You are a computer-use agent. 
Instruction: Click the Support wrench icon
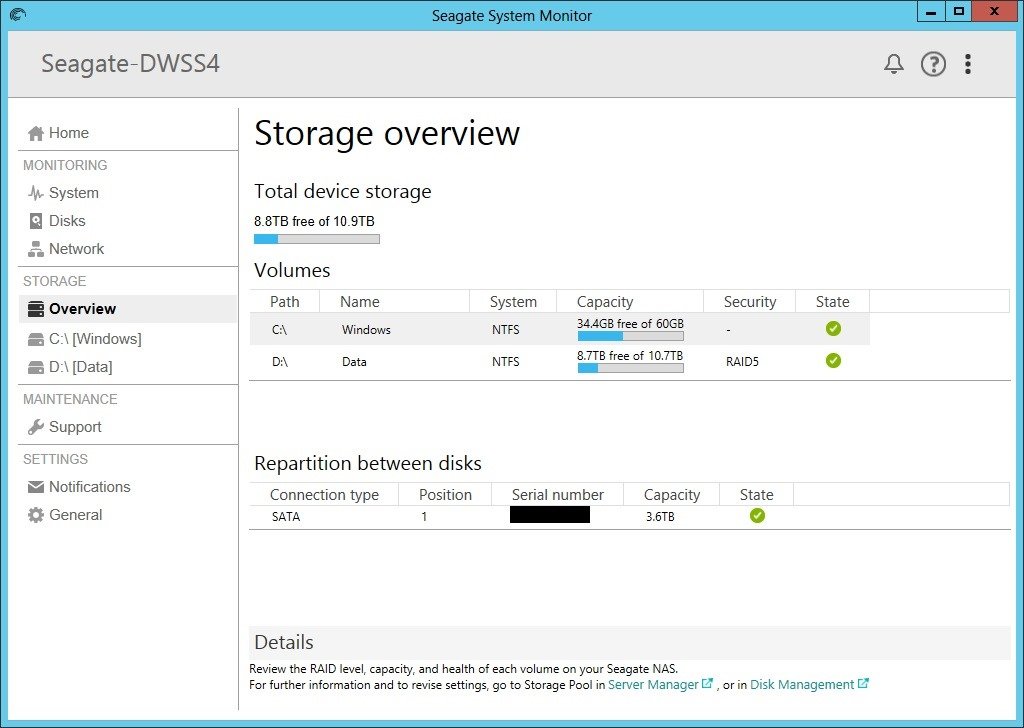36,427
